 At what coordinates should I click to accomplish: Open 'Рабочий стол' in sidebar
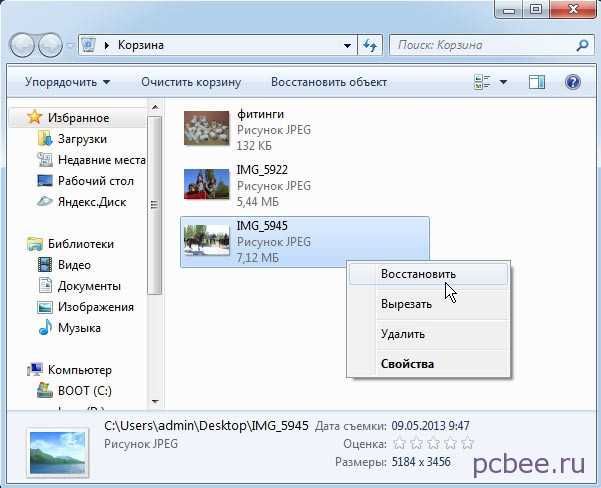pos(95,181)
